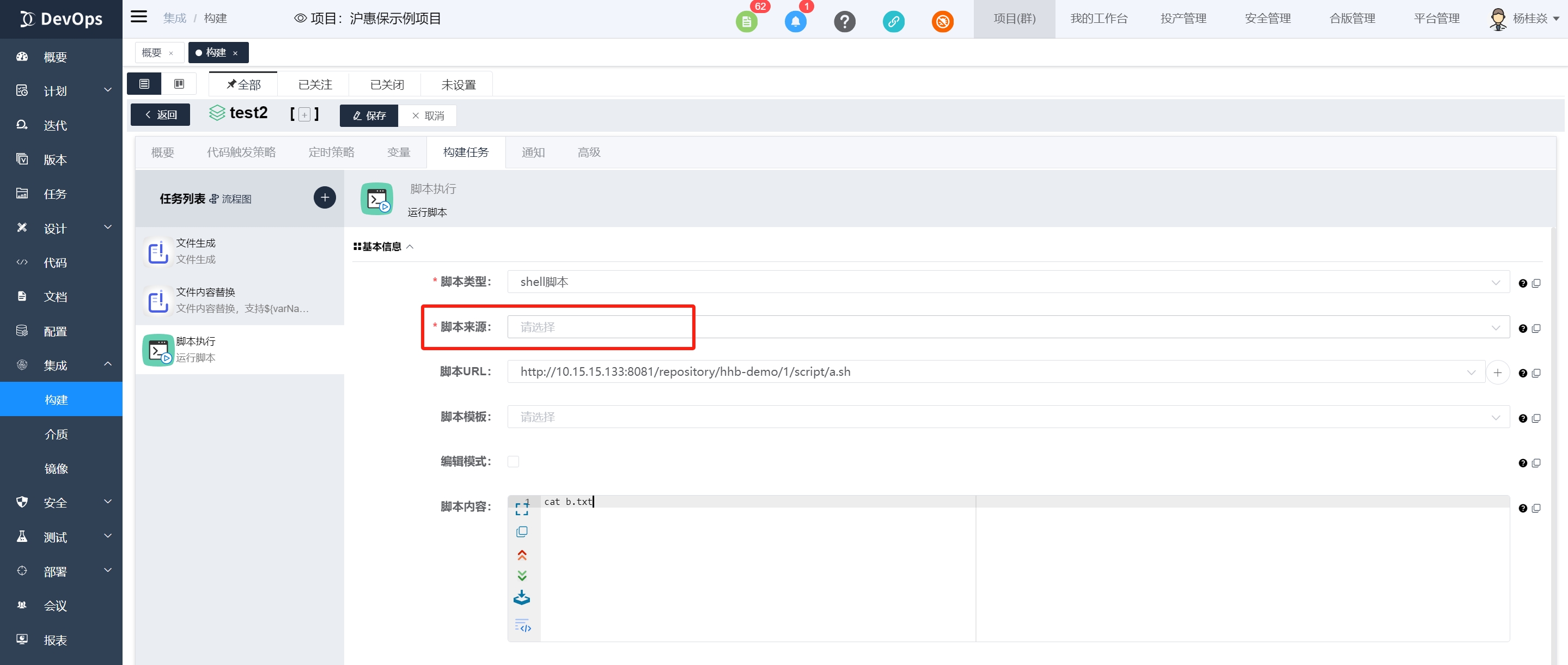This screenshot has width=1568, height=665.
Task: Click the red double-up arrow icon
Action: click(x=522, y=555)
